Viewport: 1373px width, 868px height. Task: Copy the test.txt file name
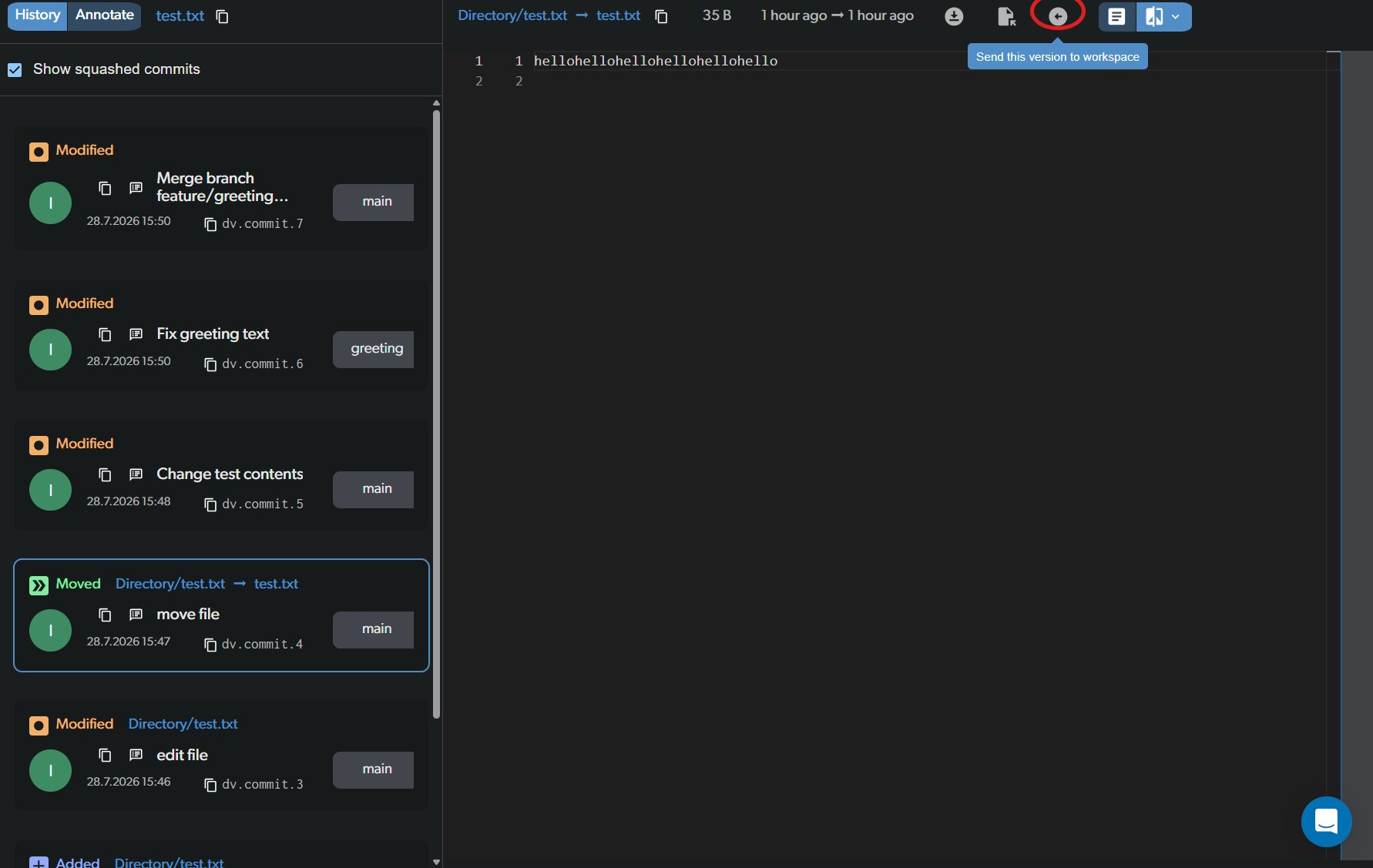pyautogui.click(x=223, y=16)
